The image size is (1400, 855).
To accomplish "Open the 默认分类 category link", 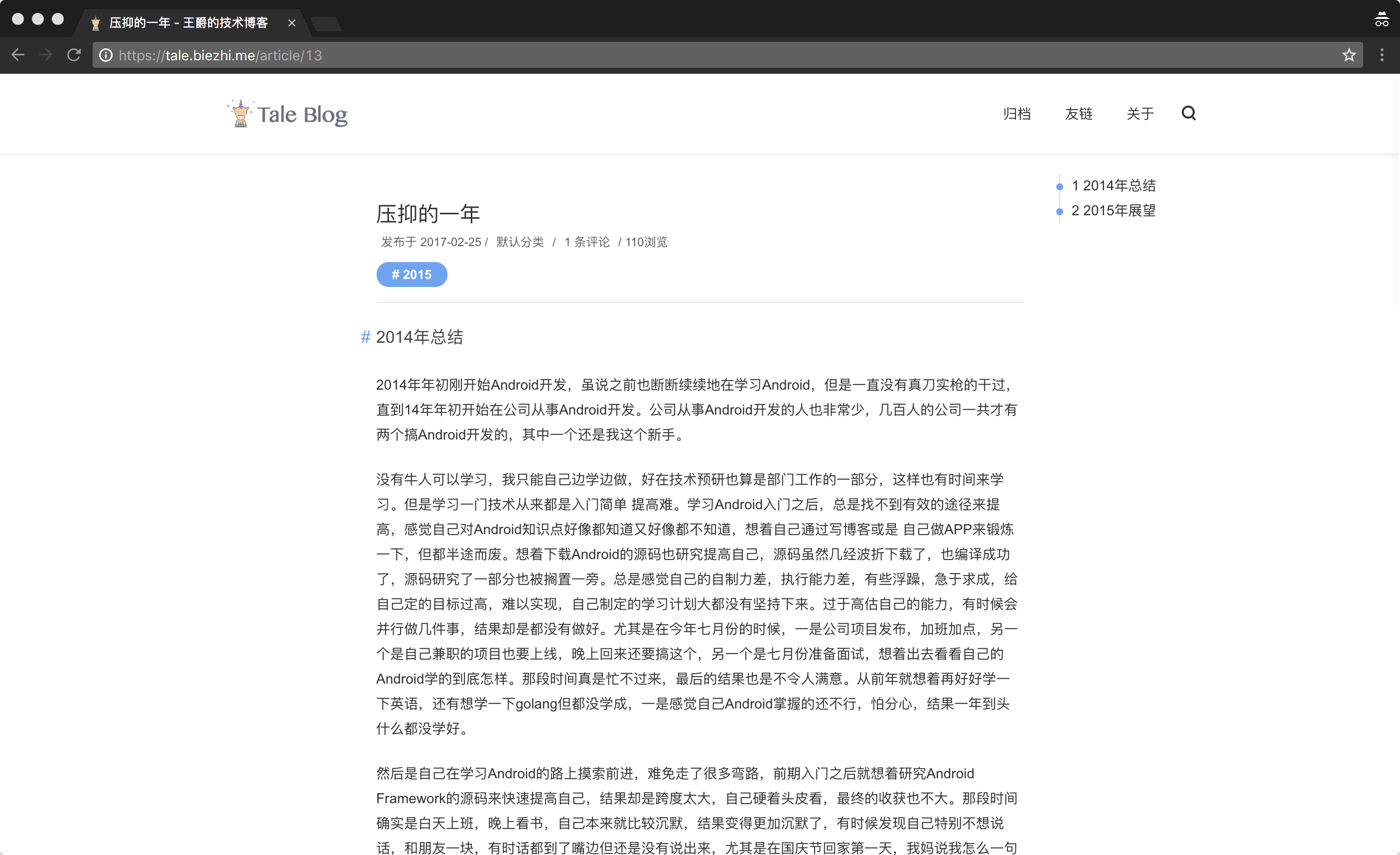I will click(x=520, y=242).
